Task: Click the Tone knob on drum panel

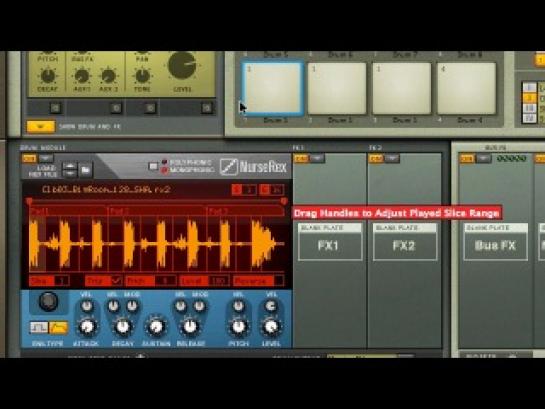Action: point(142,75)
